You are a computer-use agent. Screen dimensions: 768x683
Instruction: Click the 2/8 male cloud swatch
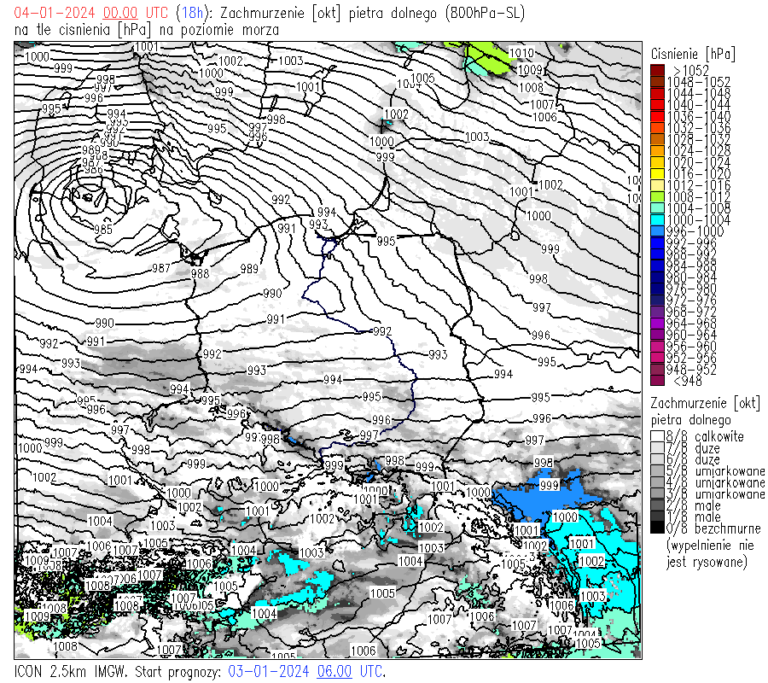coord(657,505)
